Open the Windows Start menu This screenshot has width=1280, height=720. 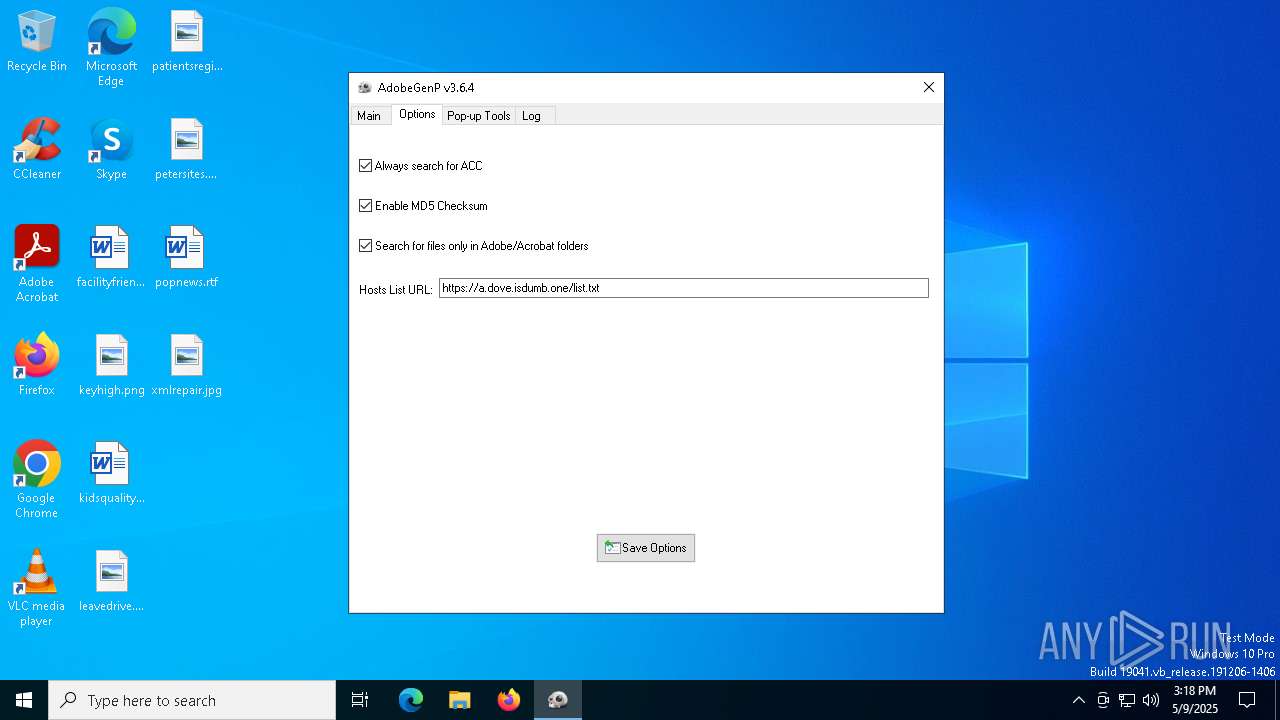click(24, 700)
